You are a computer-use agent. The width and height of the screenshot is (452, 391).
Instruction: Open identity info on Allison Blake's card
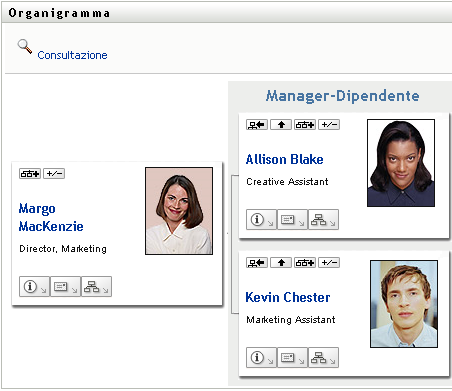coord(261,220)
